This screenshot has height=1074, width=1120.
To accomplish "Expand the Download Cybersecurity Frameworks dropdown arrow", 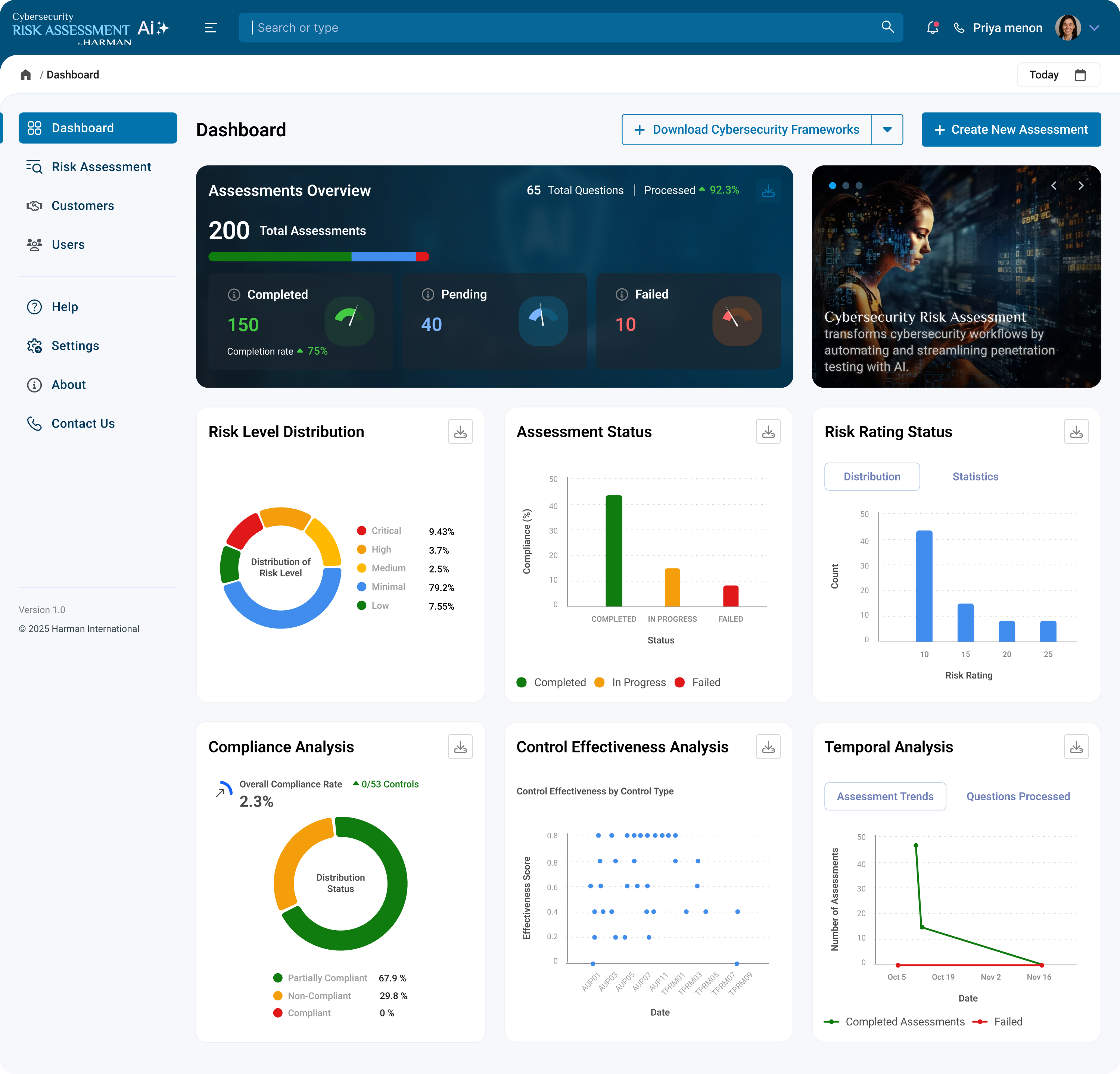I will coord(887,130).
